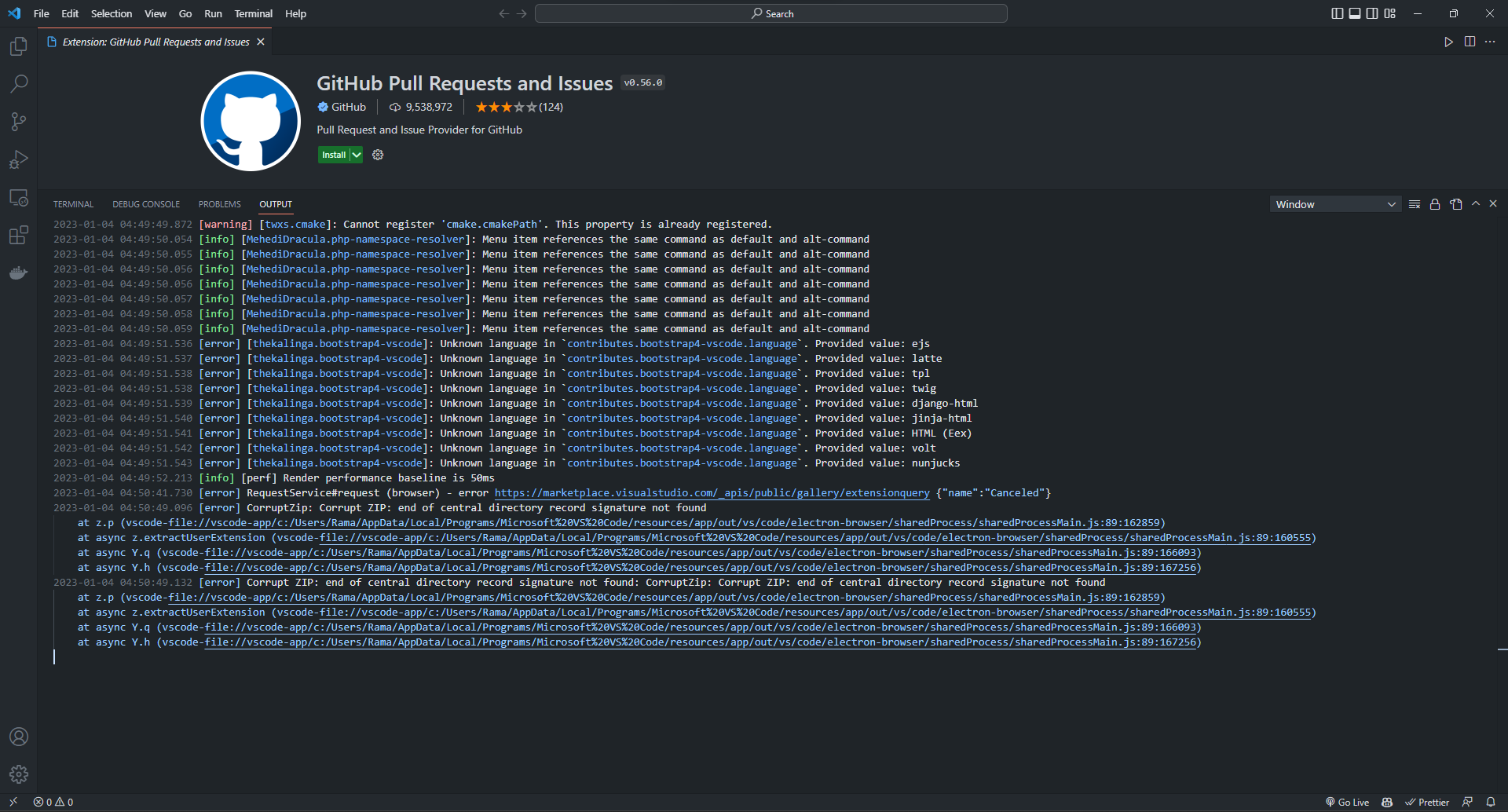The width and height of the screenshot is (1508, 812).
Task: Click the VS Code logo in title bar
Action: pos(14,13)
